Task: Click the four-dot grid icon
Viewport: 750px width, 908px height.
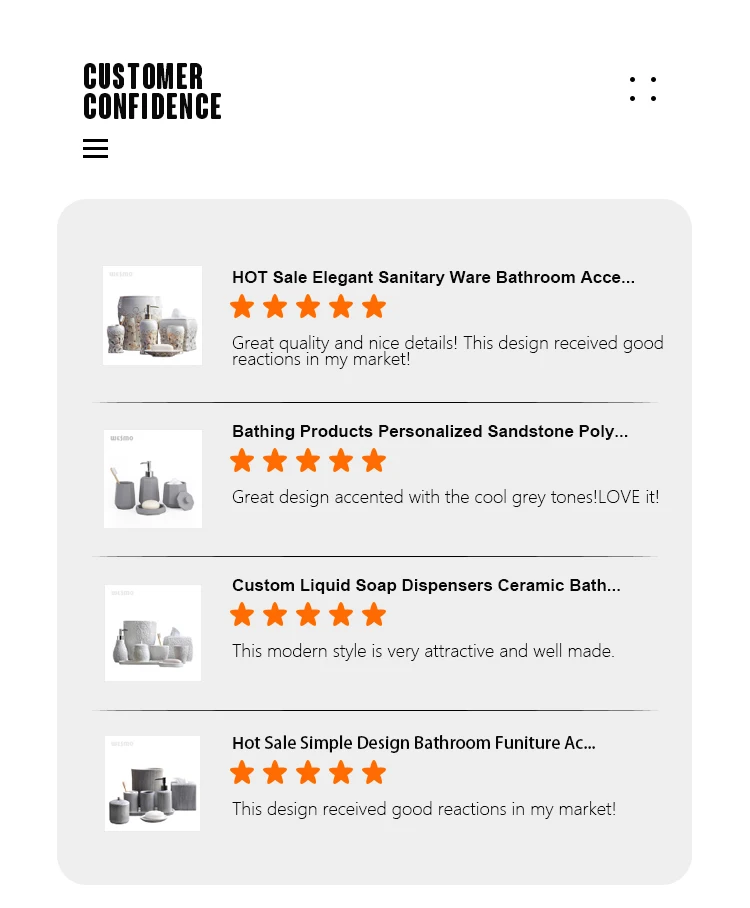Action: coord(643,89)
